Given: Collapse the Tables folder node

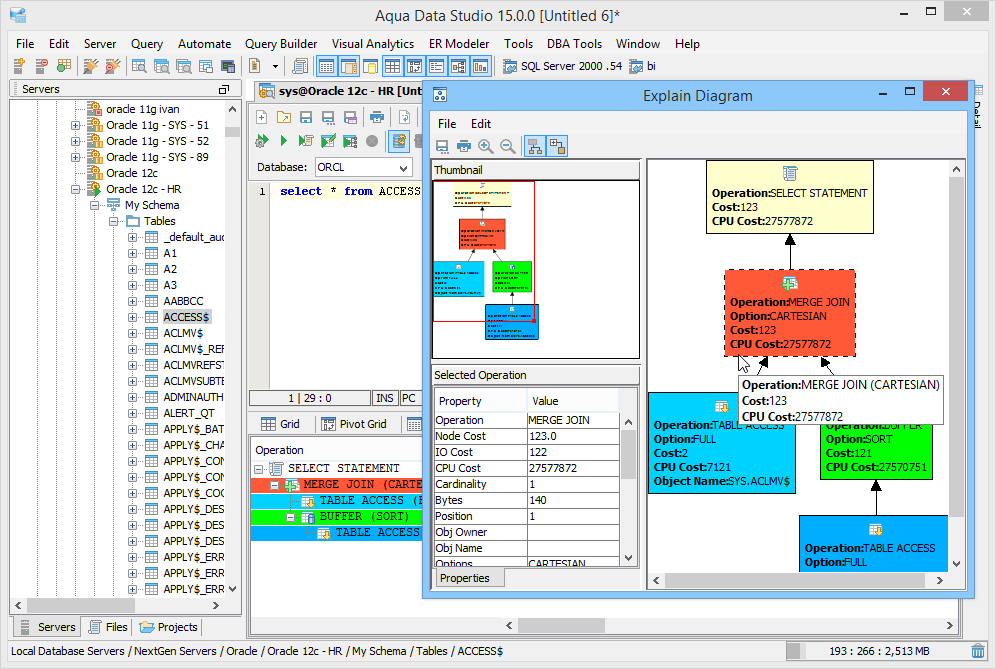Looking at the screenshot, I should [113, 221].
